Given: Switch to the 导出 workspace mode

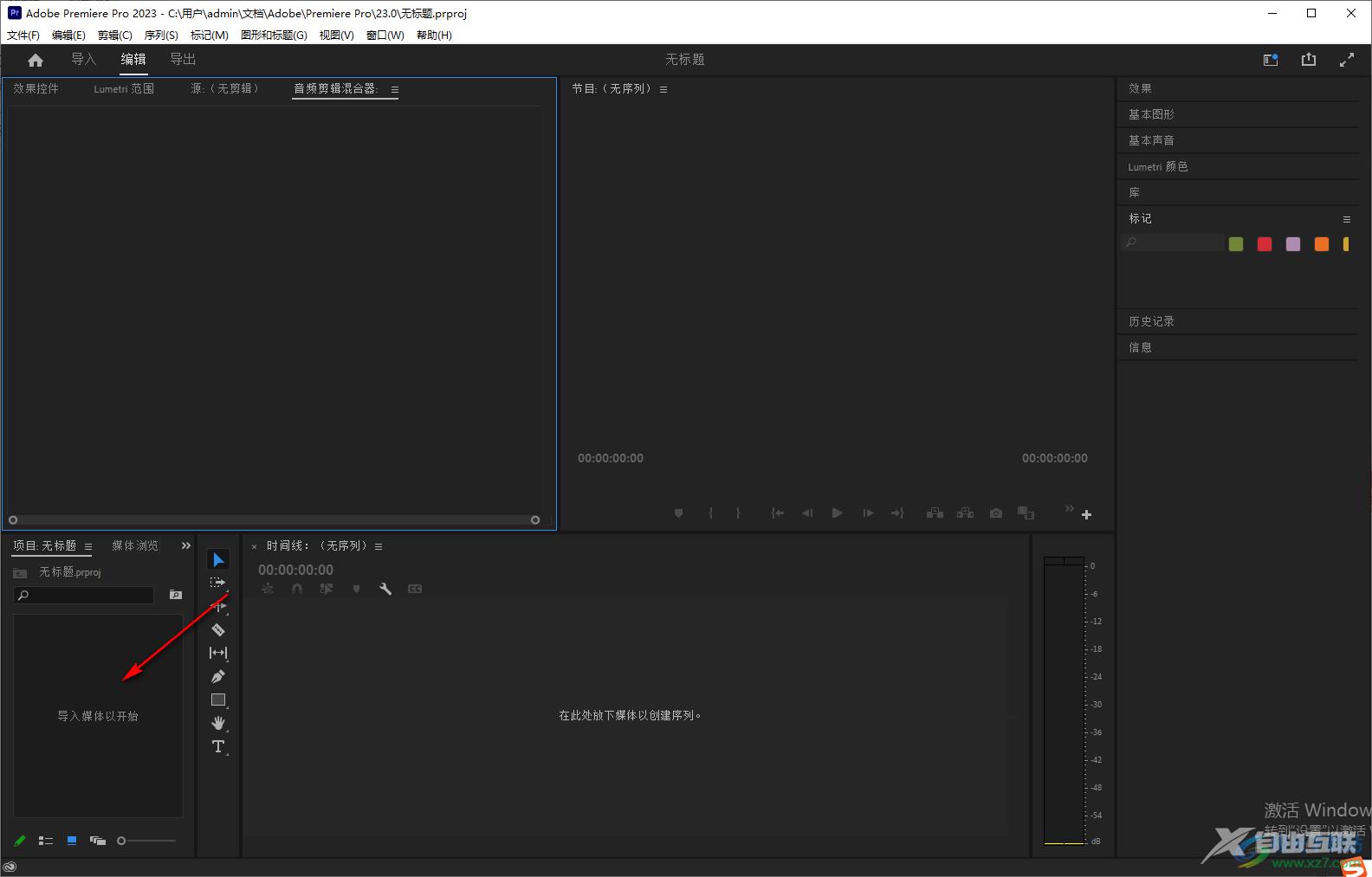Looking at the screenshot, I should tap(183, 59).
